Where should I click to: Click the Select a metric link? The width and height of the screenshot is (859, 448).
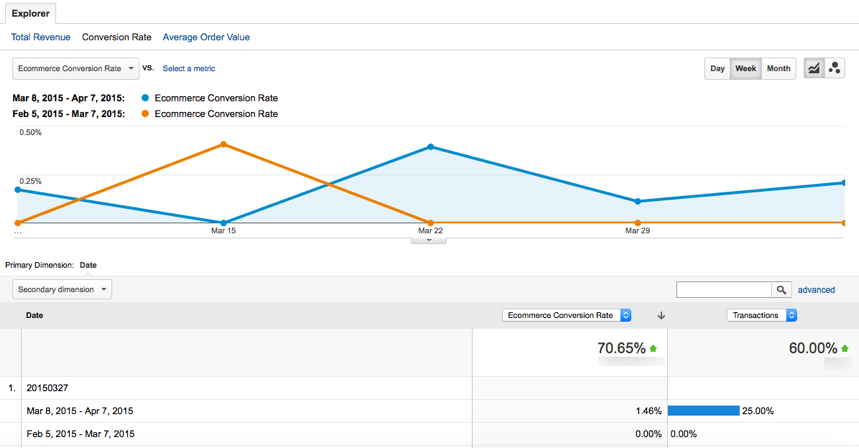point(188,68)
